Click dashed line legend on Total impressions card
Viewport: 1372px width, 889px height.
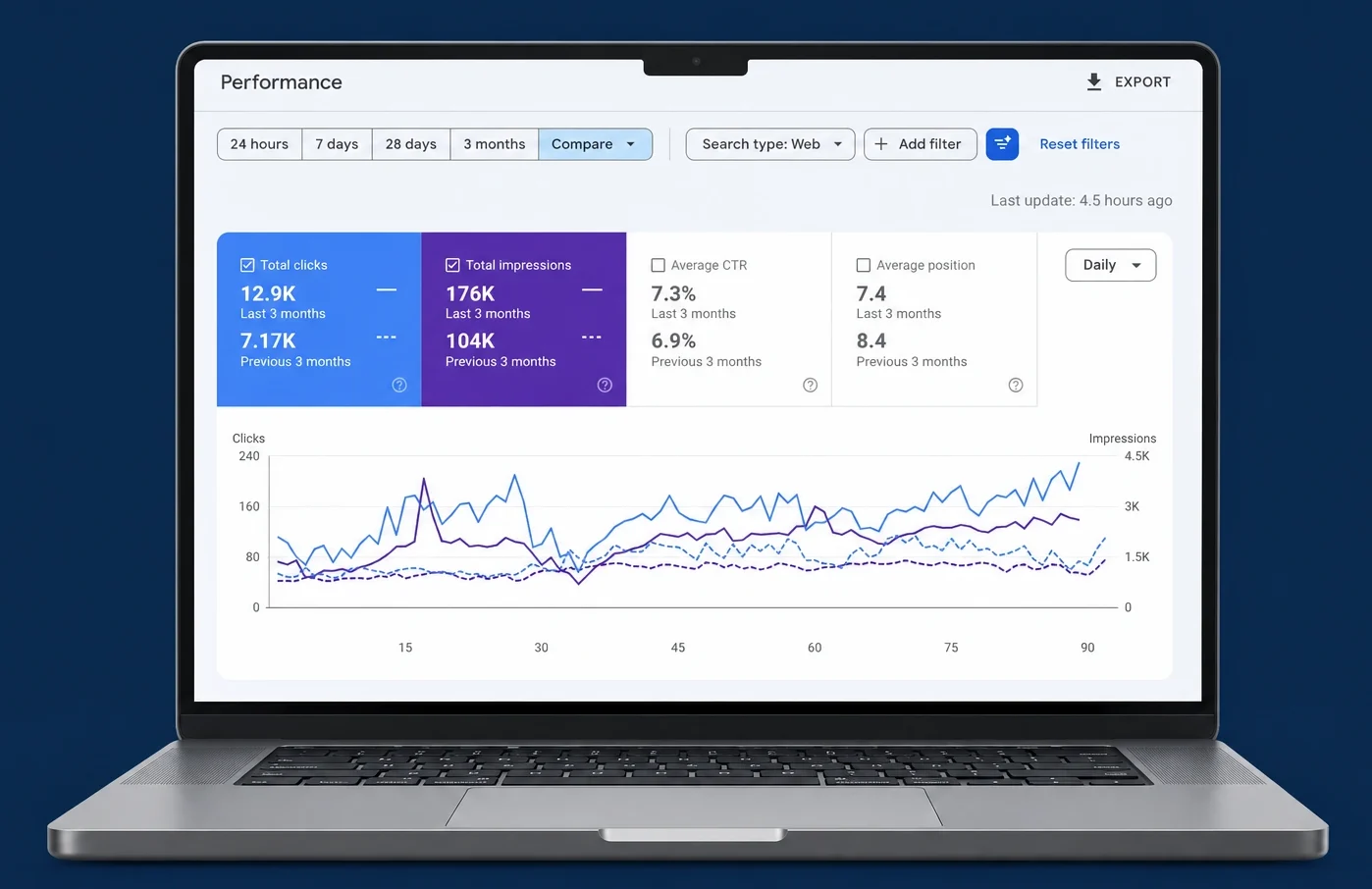pyautogui.click(x=592, y=338)
